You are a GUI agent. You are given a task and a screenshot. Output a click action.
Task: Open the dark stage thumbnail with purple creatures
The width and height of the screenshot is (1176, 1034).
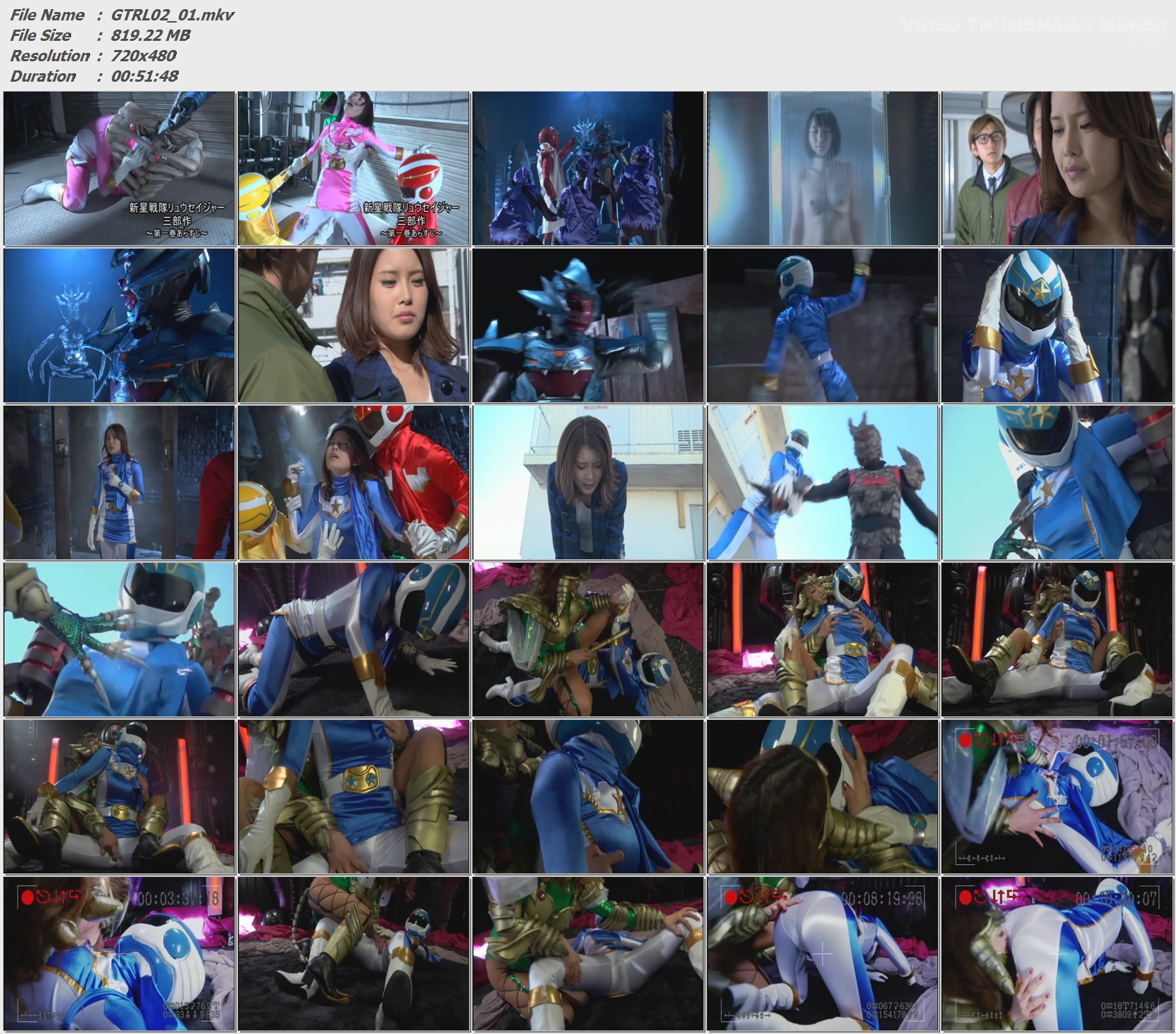pyautogui.click(x=588, y=168)
